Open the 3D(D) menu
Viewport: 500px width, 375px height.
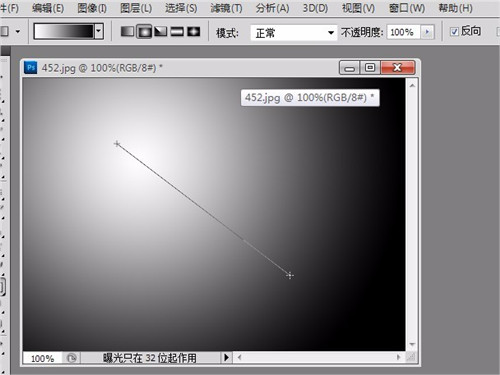tap(315, 8)
